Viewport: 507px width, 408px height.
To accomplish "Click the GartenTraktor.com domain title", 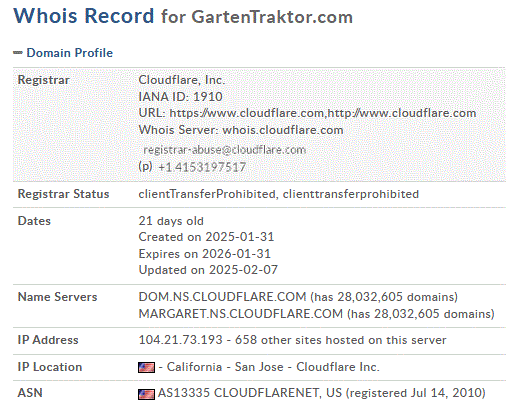I will point(272,17).
